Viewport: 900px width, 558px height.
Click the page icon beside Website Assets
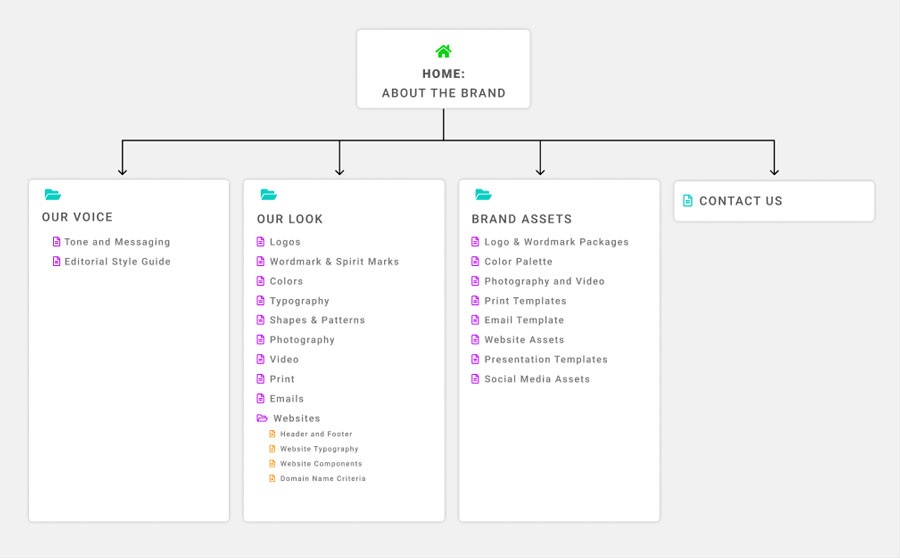475,339
